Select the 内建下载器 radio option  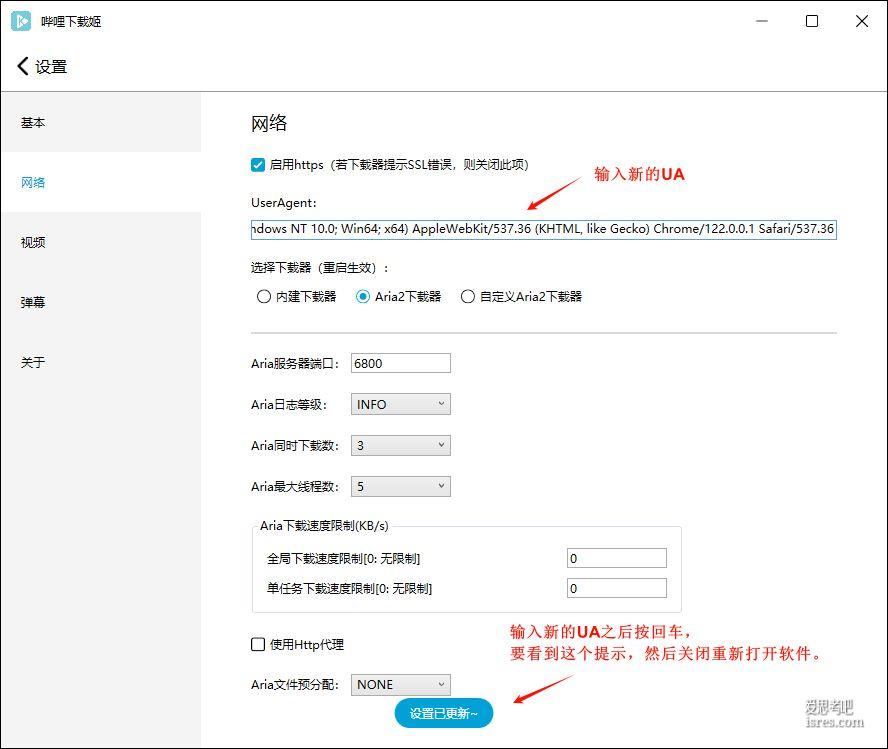[x=264, y=296]
